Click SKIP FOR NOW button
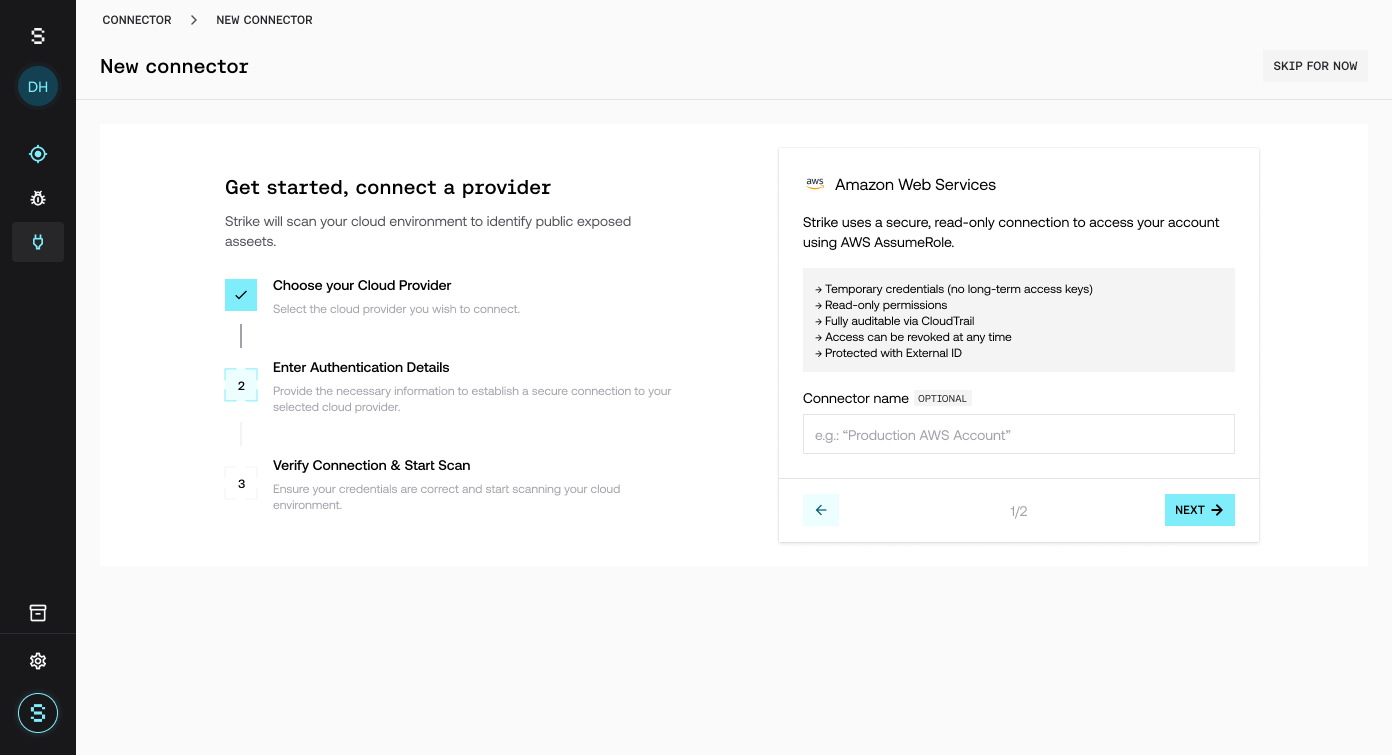Image resolution: width=1392 pixels, height=755 pixels. [x=1315, y=66]
